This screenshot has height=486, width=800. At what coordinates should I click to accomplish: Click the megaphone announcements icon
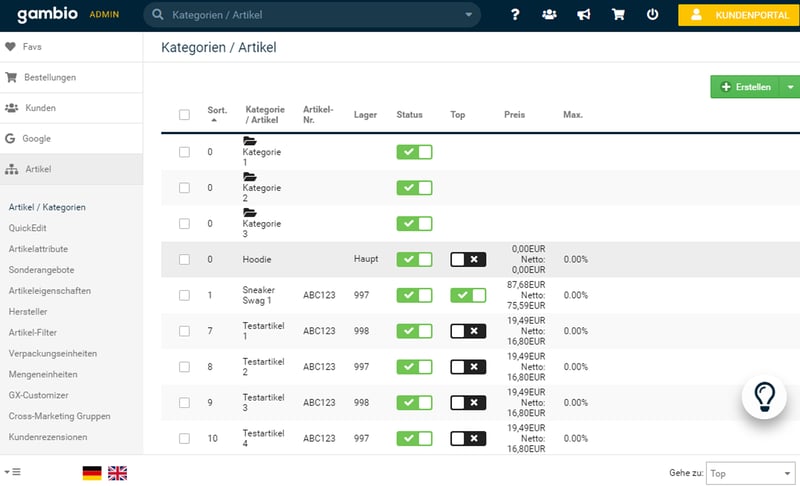[583, 15]
